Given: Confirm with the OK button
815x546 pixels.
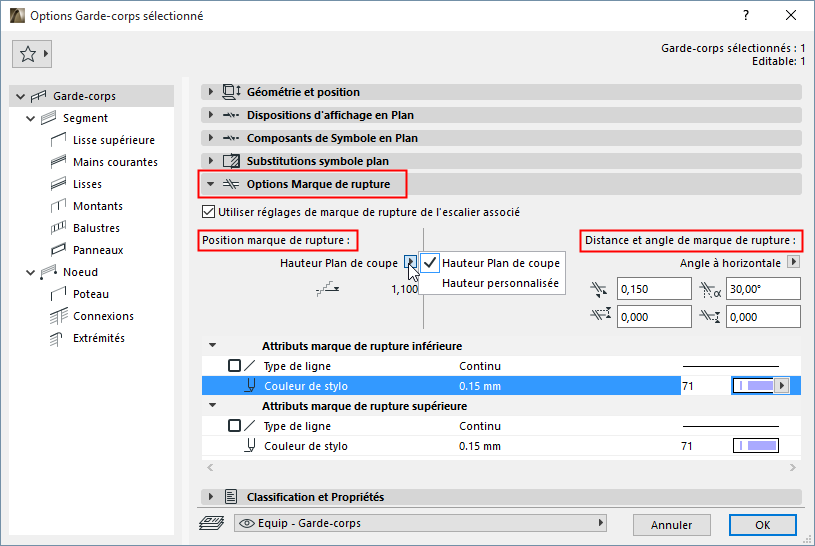Looking at the screenshot, I should [763, 525].
